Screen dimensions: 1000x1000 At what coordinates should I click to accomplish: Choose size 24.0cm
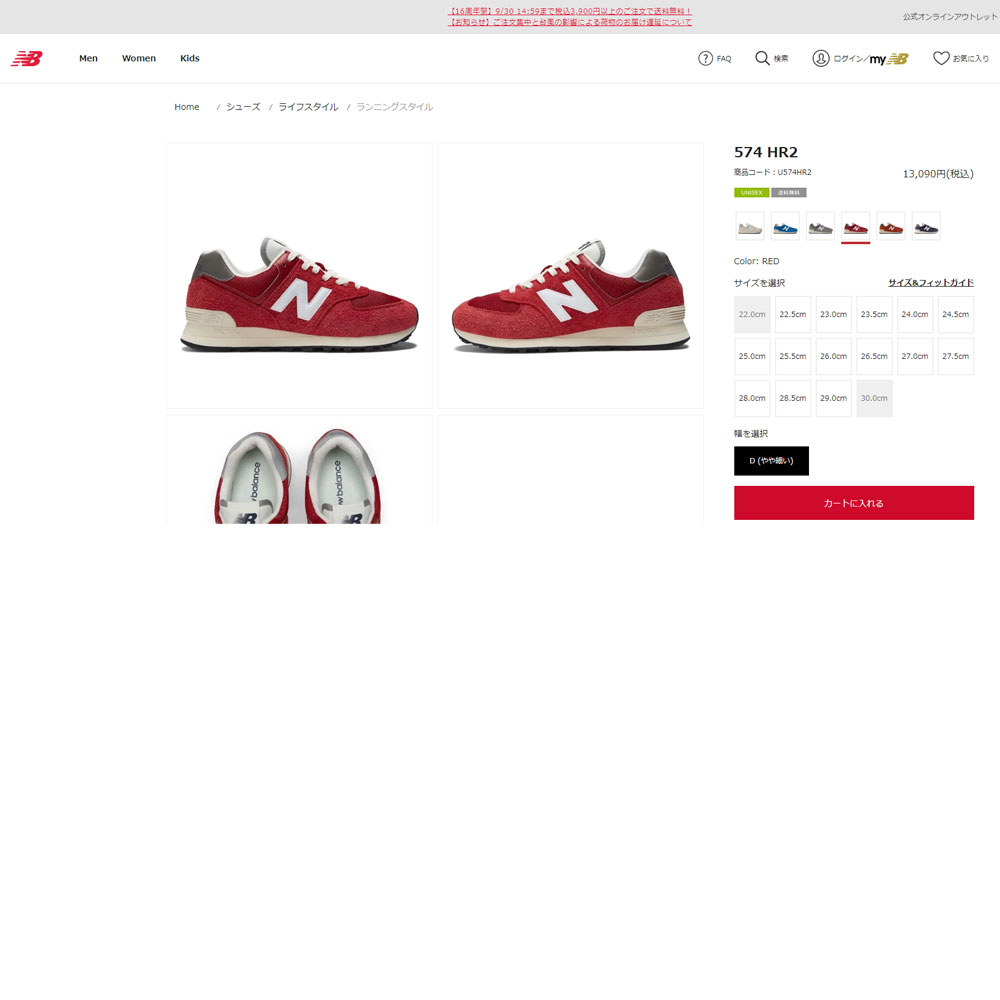(x=915, y=314)
